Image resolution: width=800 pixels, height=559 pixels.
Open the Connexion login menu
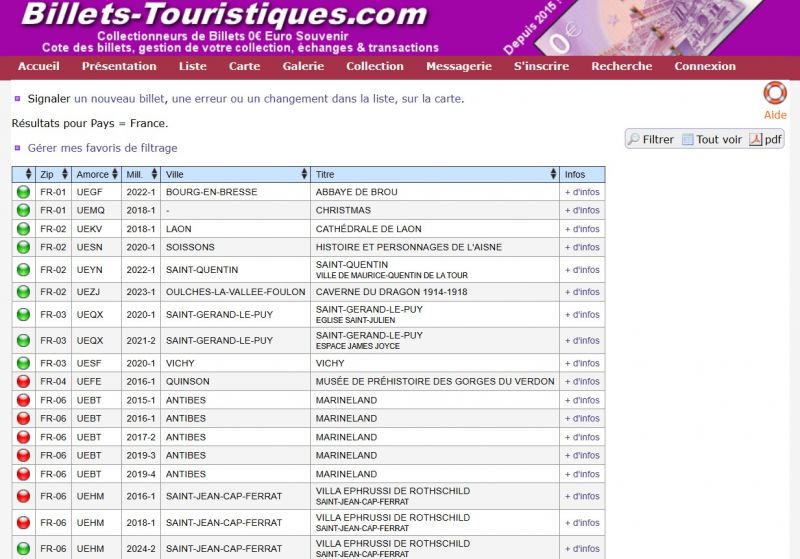705,67
